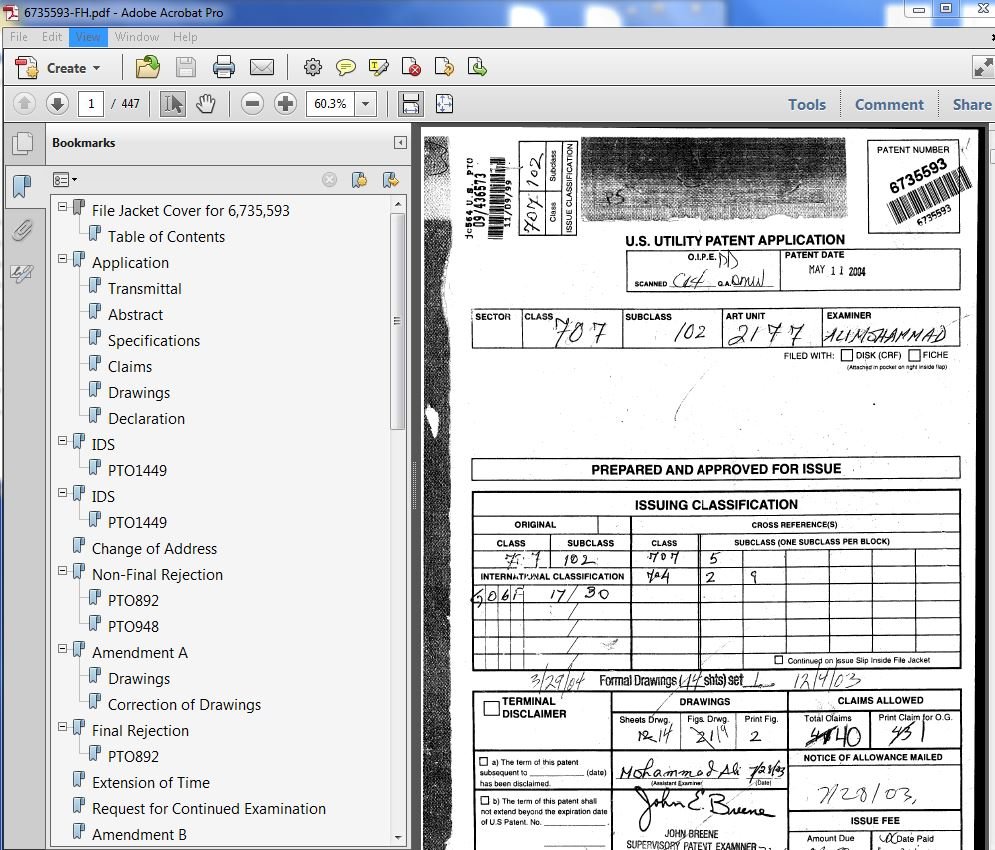Open the Signatures panel icon

pos(22,274)
